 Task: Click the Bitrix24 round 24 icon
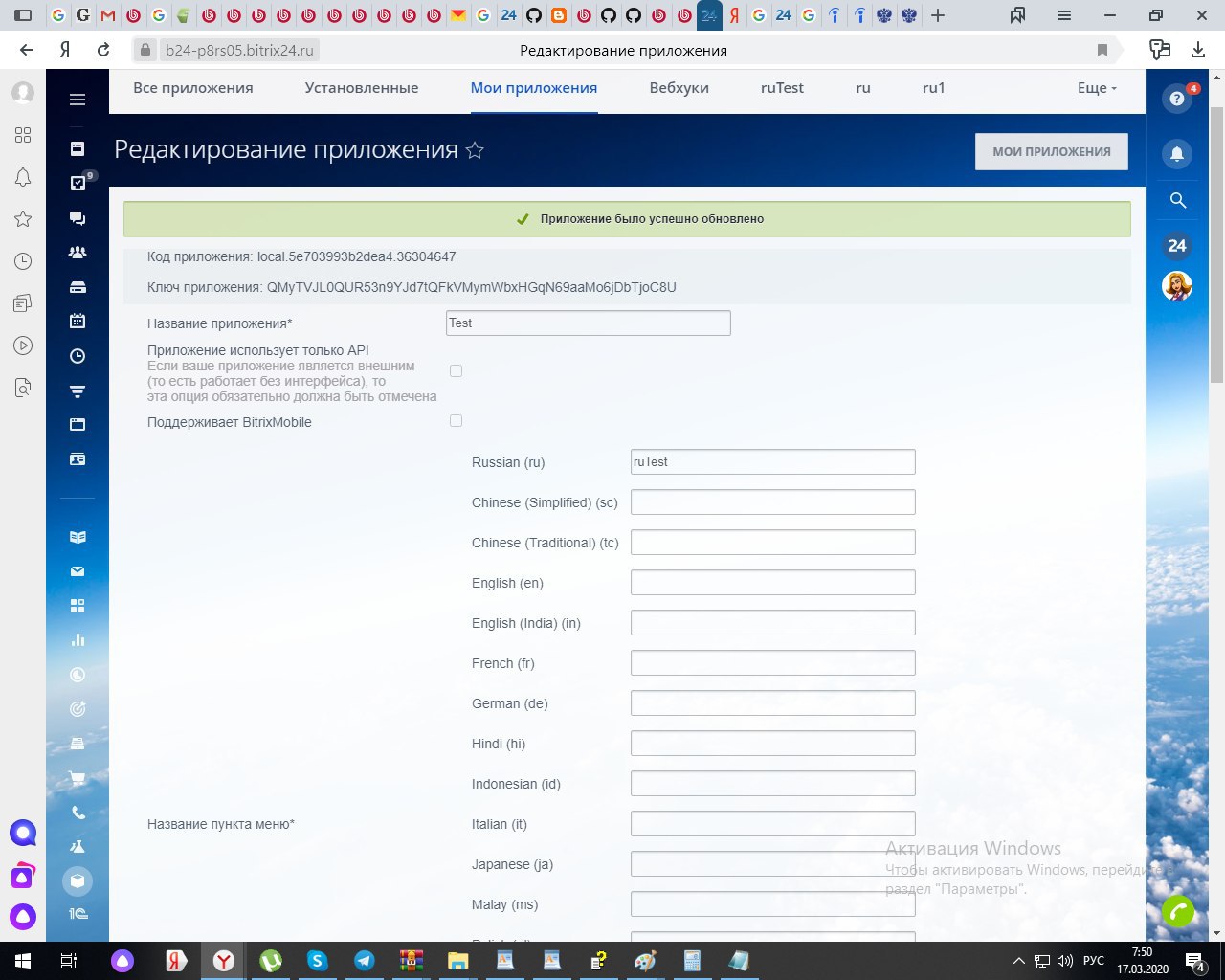pyautogui.click(x=1177, y=246)
